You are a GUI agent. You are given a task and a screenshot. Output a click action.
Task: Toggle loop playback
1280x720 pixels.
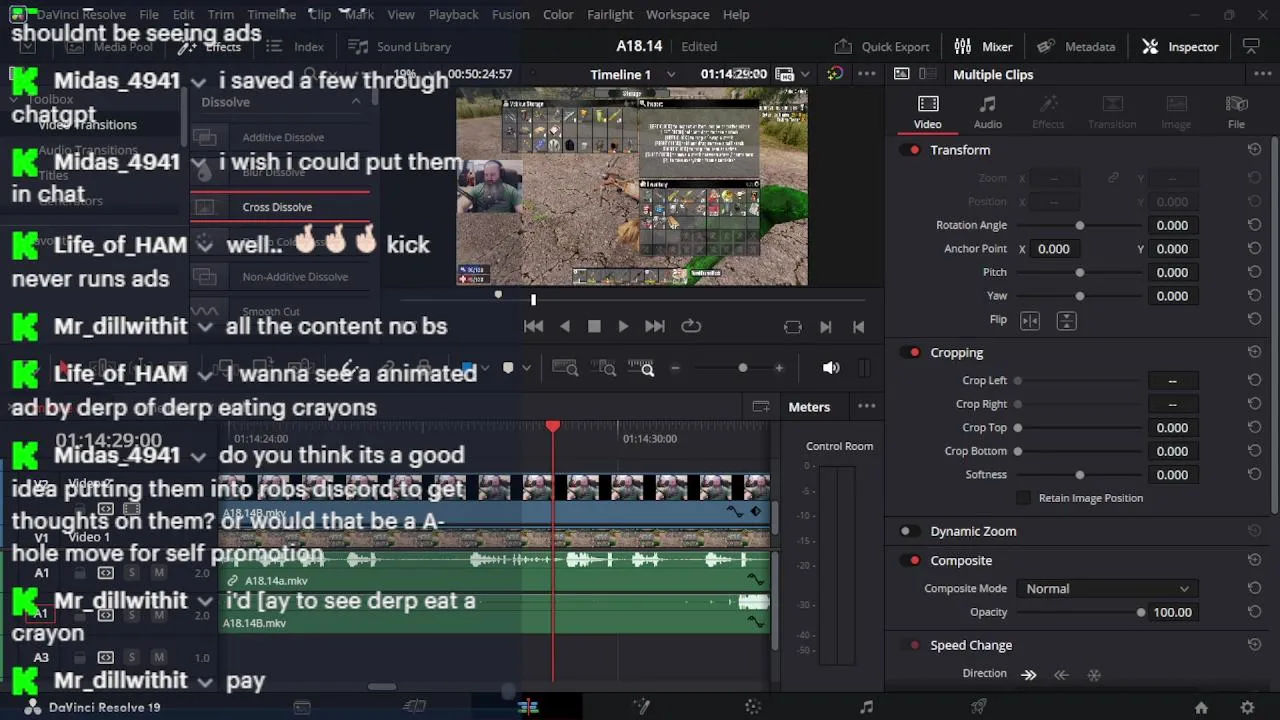(691, 326)
